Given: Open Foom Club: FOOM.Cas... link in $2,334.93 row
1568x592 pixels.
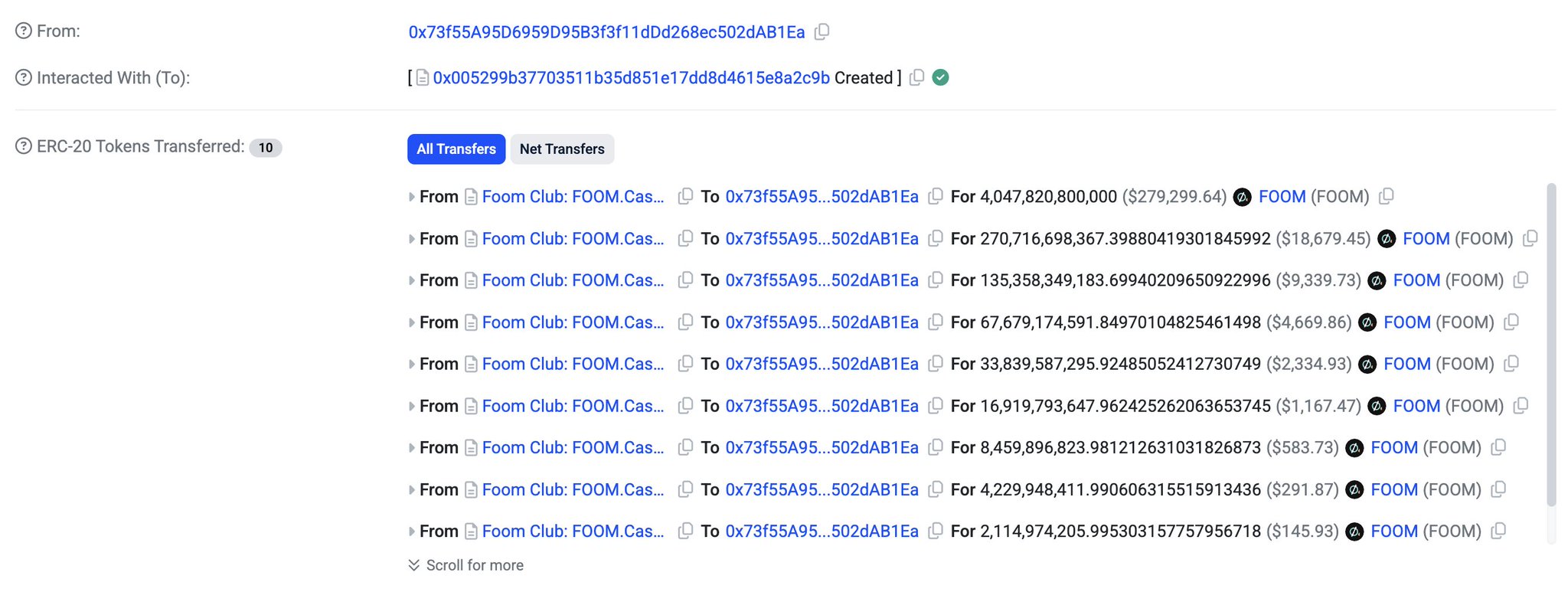Looking at the screenshot, I should [x=573, y=365].
